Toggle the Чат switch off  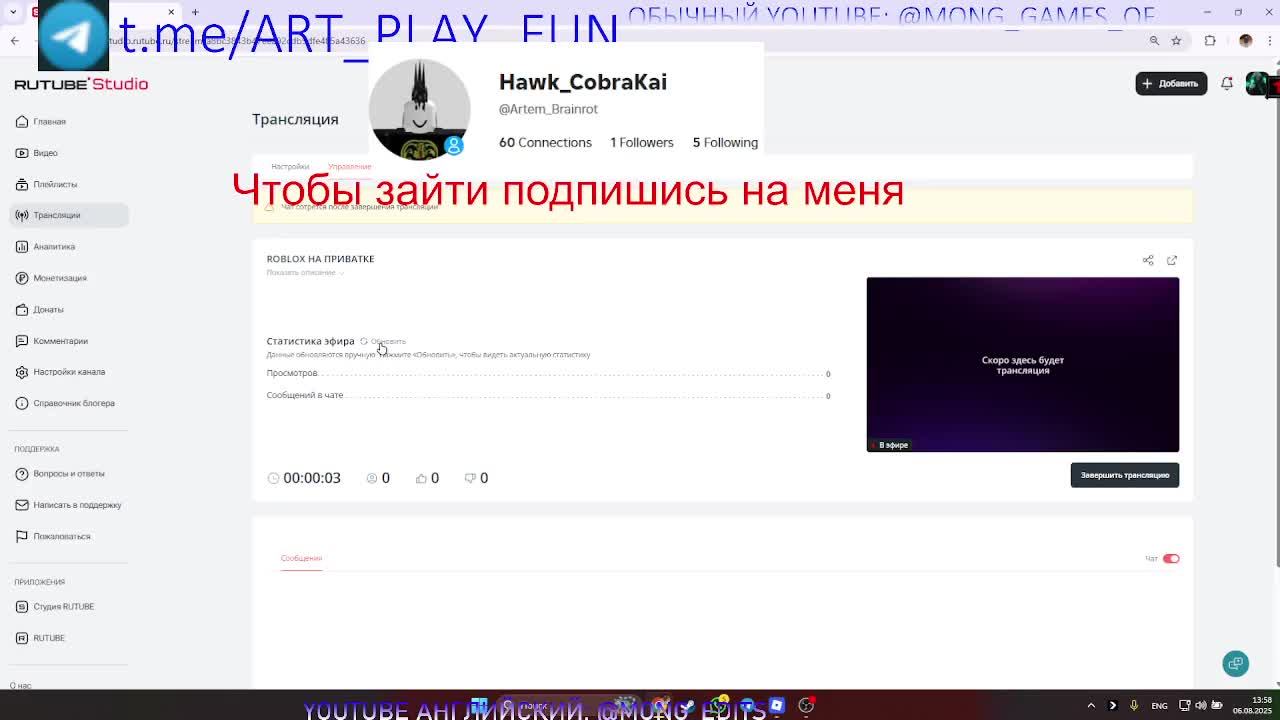coord(1171,559)
